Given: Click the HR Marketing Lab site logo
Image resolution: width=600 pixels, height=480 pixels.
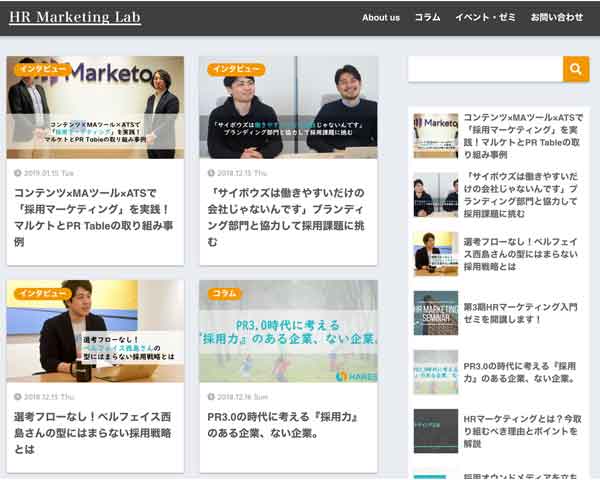Looking at the screenshot, I should click(x=75, y=17).
